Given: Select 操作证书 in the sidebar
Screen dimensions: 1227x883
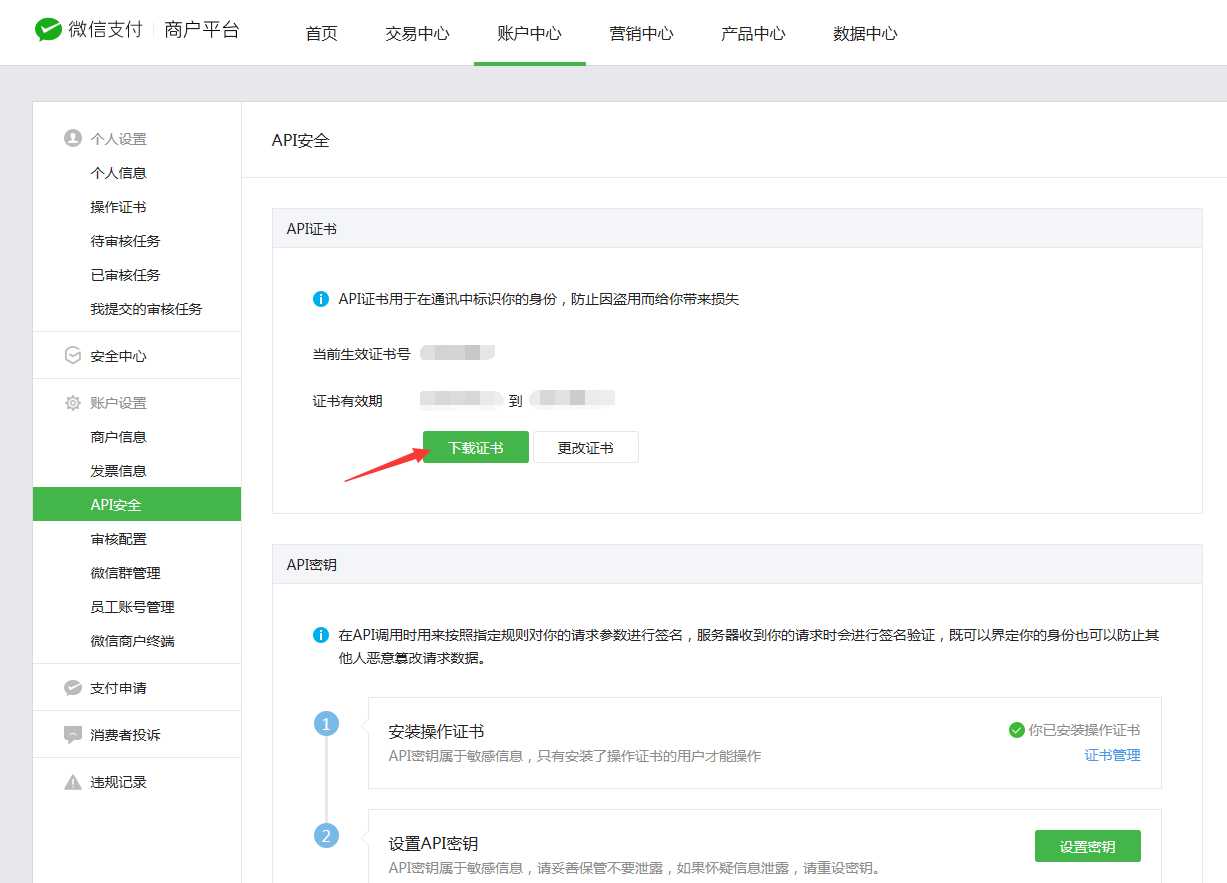Looking at the screenshot, I should coord(118,207).
